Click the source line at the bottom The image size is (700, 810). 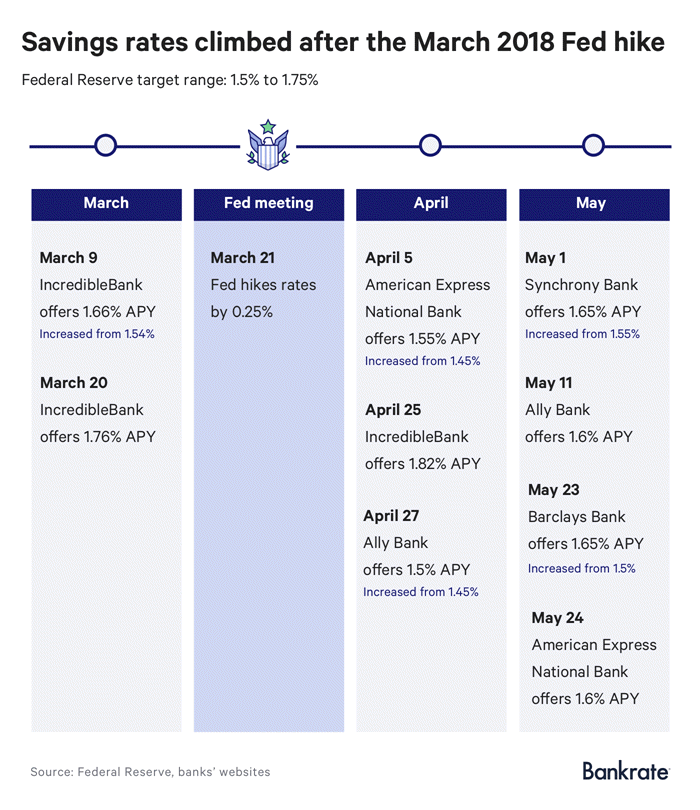150,772
